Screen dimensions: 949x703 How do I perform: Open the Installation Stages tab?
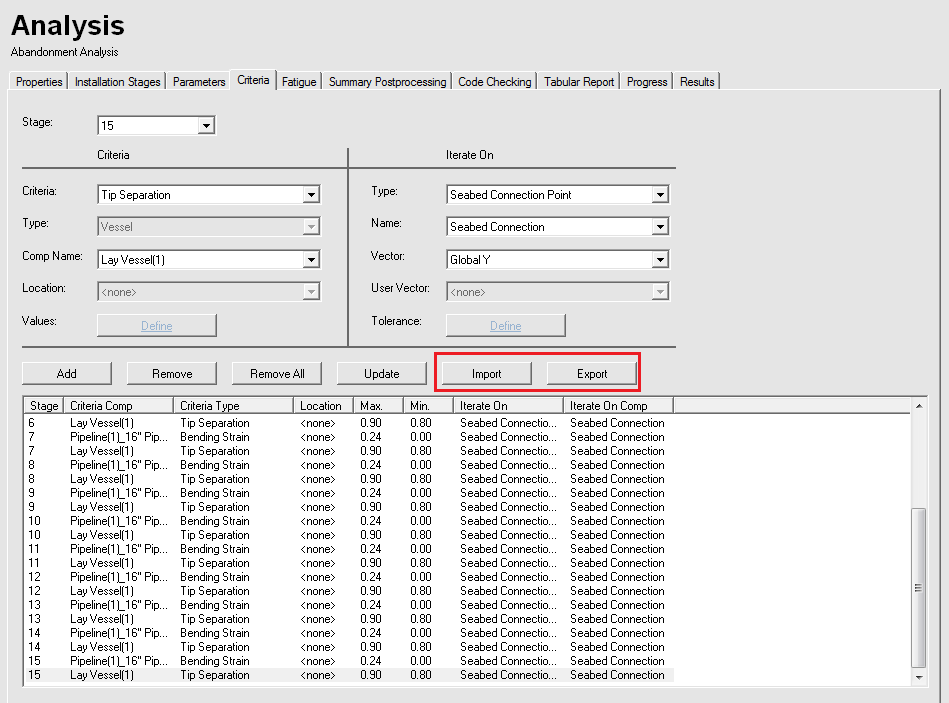tap(117, 82)
